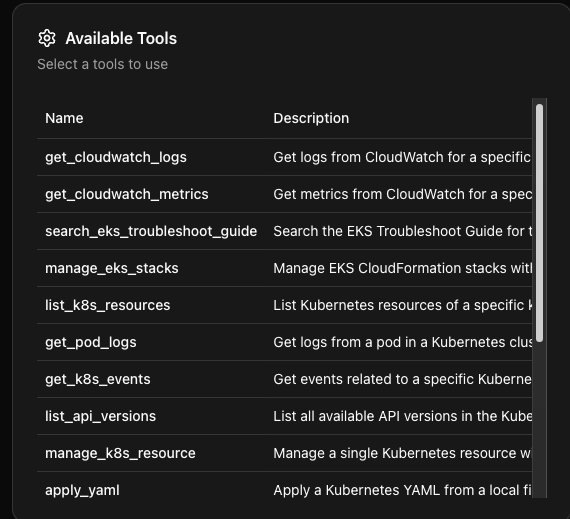The width and height of the screenshot is (570, 519).
Task: Select the list_api_versions tool
Action: [x=101, y=416]
